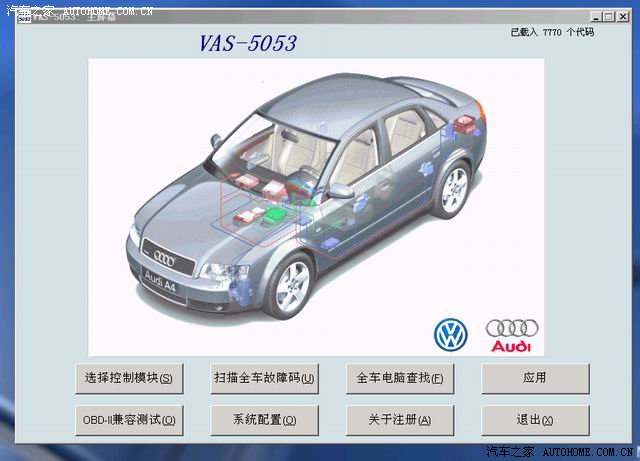This screenshot has width=640, height=461.
Task: Click the 选择控制模块(S) button
Action: [x=129, y=378]
